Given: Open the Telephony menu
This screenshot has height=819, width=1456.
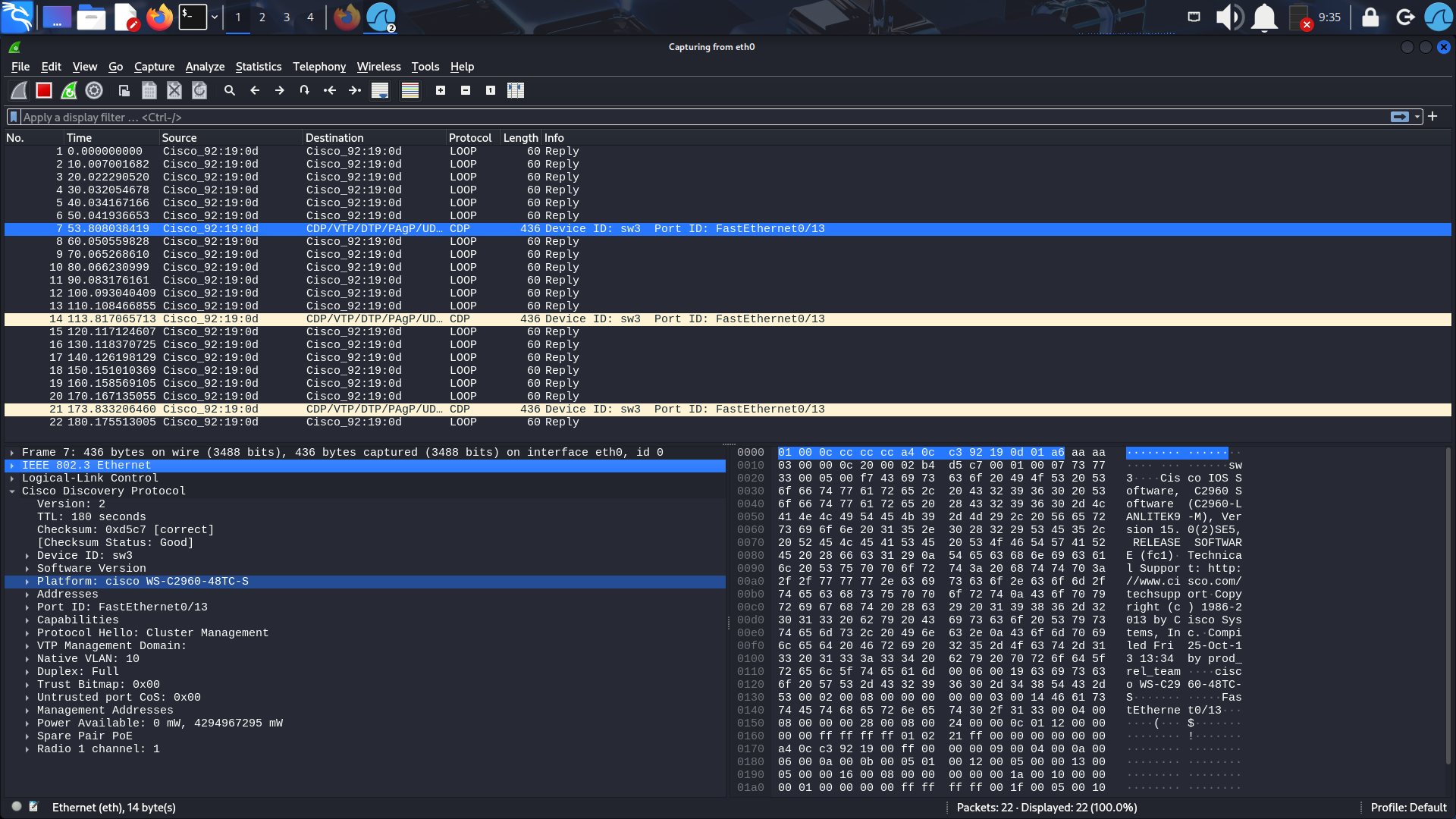Looking at the screenshot, I should coord(319,67).
